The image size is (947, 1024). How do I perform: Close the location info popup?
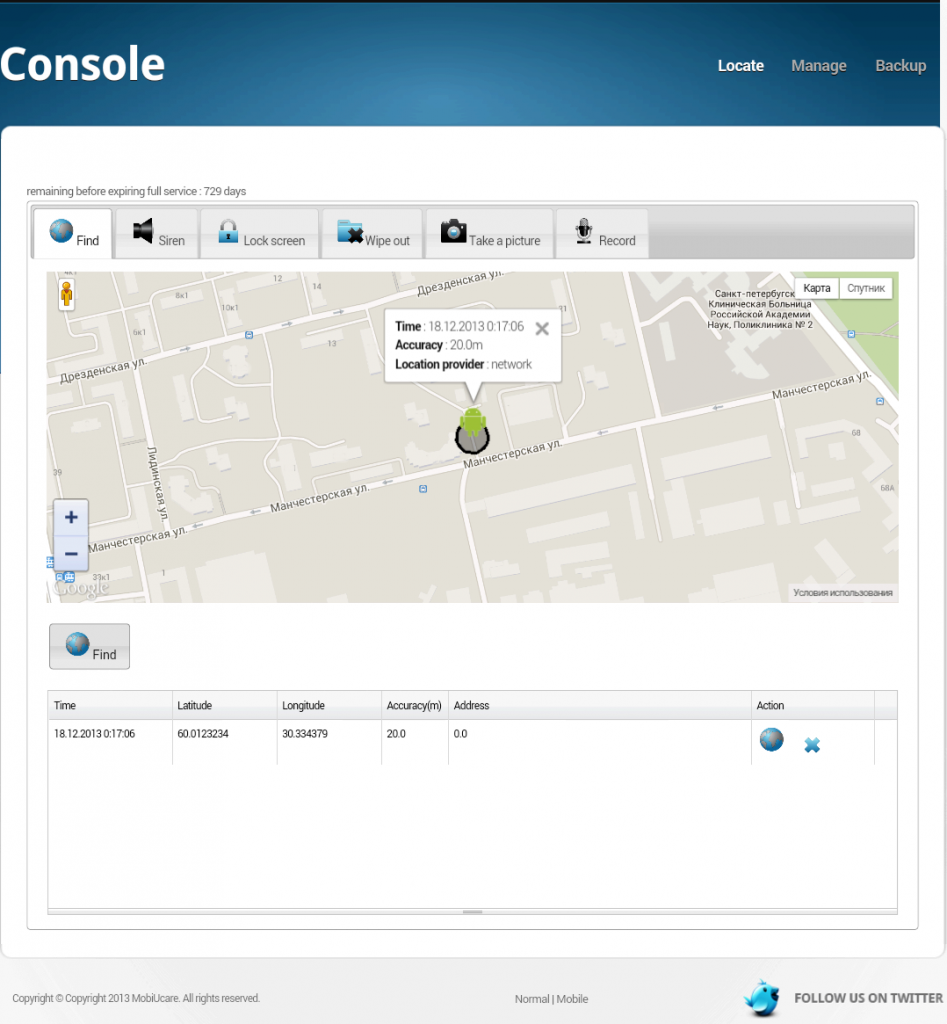tap(542, 328)
